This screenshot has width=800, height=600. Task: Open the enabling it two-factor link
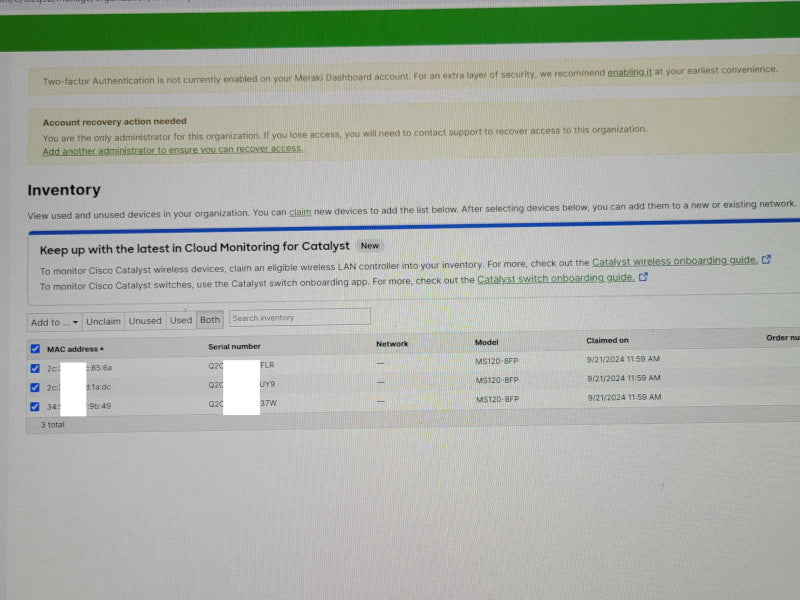coord(630,72)
